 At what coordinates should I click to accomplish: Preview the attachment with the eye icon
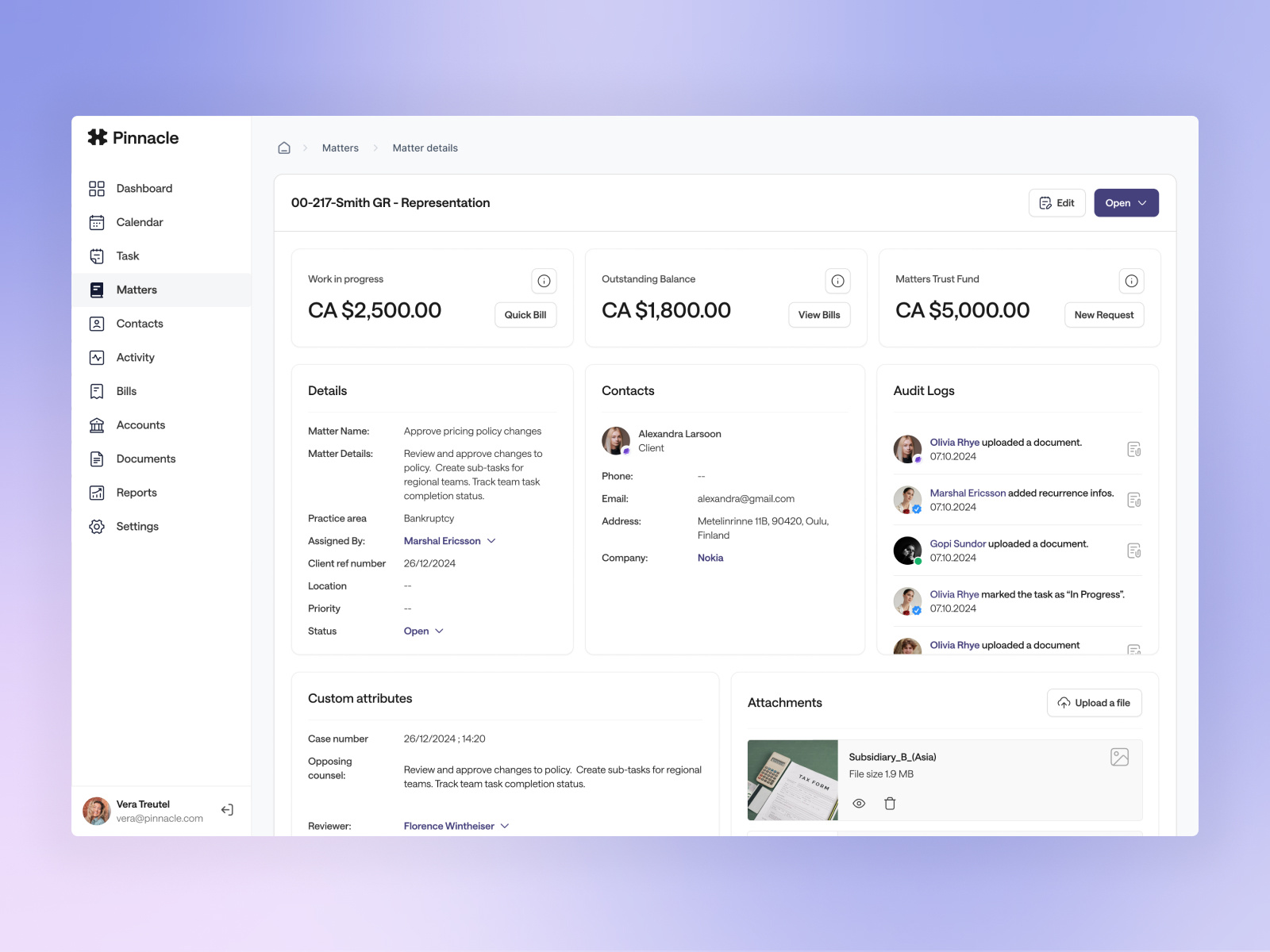860,803
